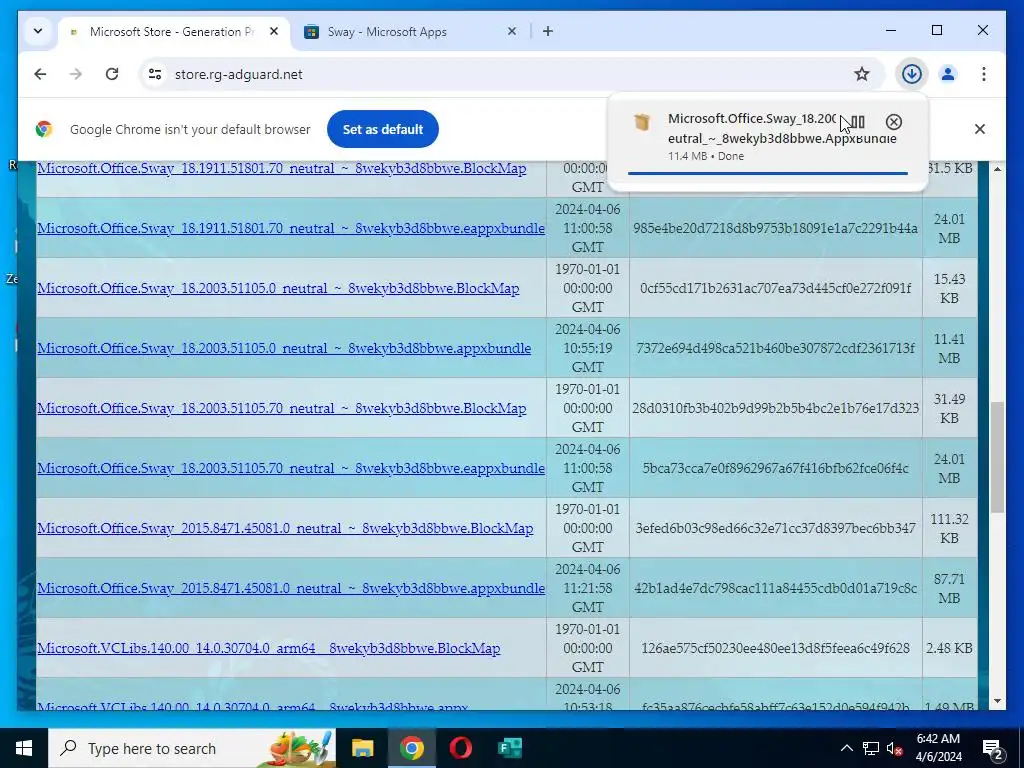Image resolution: width=1024 pixels, height=768 pixels.
Task: Click the Chrome taskbar icon
Action: tap(411, 748)
